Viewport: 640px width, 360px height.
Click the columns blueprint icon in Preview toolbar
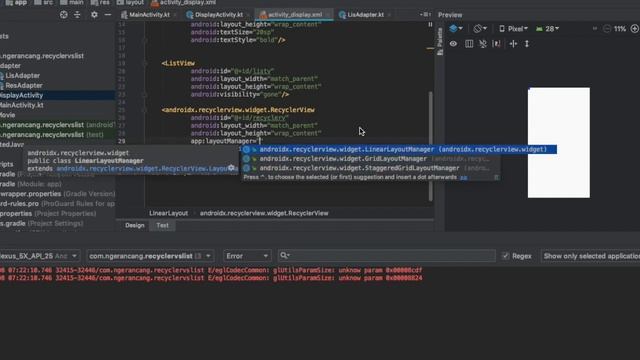pos(469,44)
